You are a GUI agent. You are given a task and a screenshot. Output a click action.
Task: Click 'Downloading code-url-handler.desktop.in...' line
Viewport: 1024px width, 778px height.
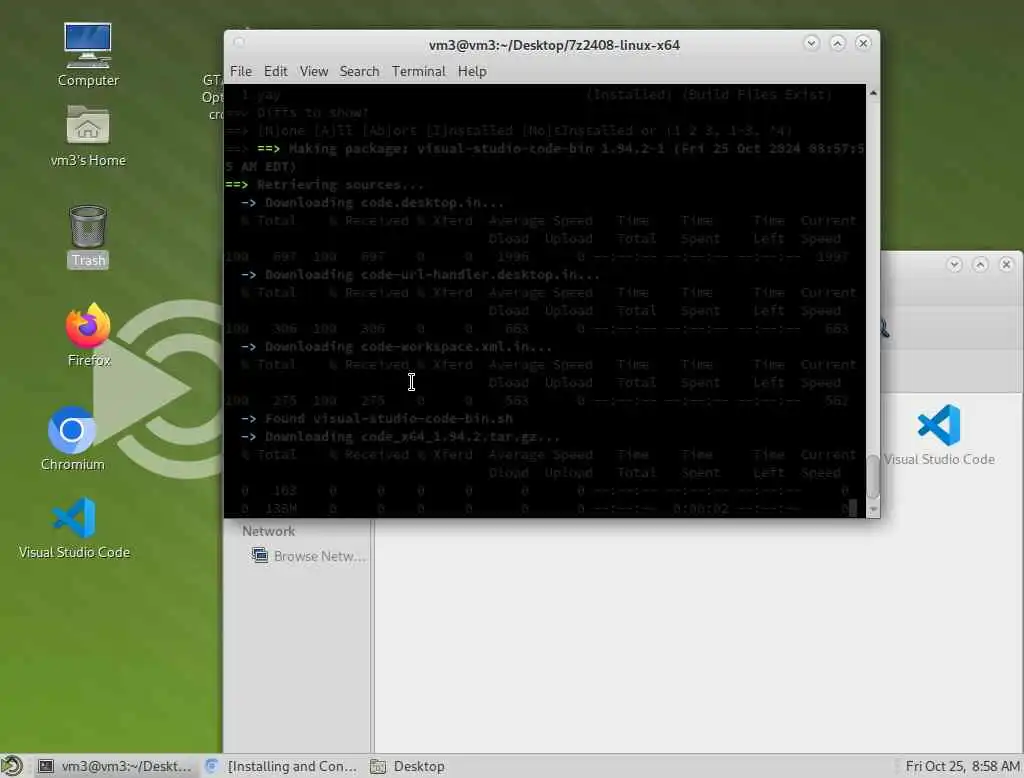coord(421,275)
